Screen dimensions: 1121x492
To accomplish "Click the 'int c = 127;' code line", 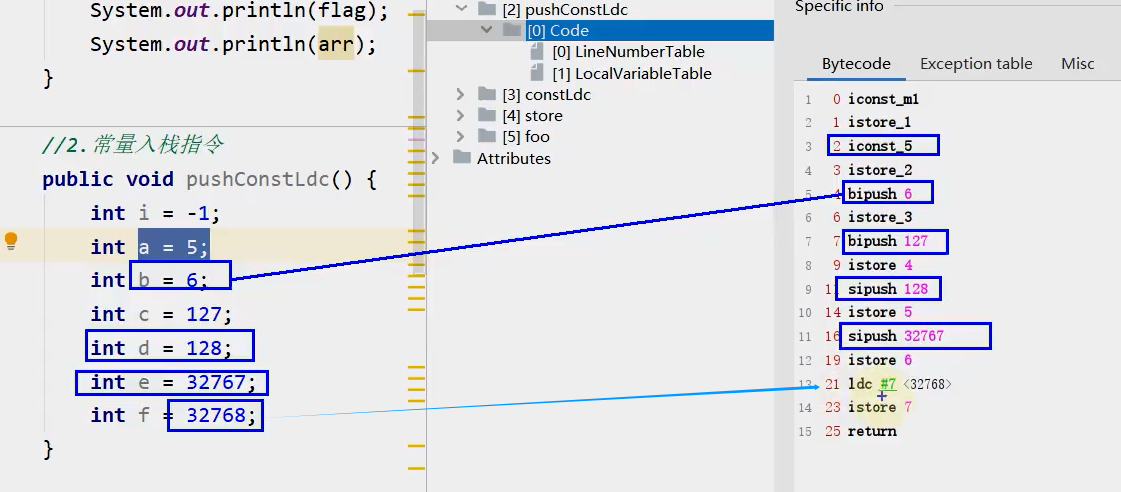I will tap(162, 314).
